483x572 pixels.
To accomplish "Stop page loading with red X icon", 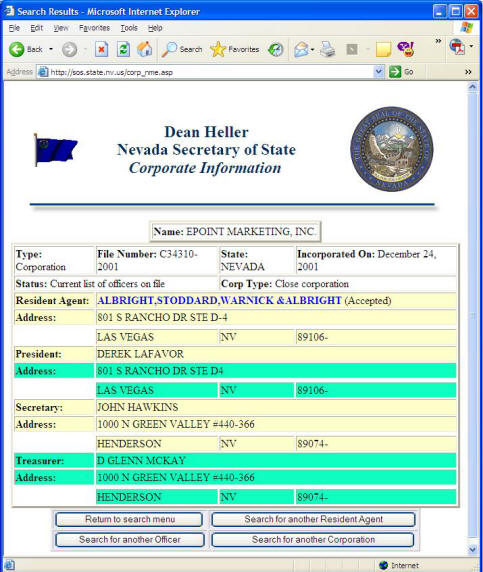I will click(x=101, y=49).
